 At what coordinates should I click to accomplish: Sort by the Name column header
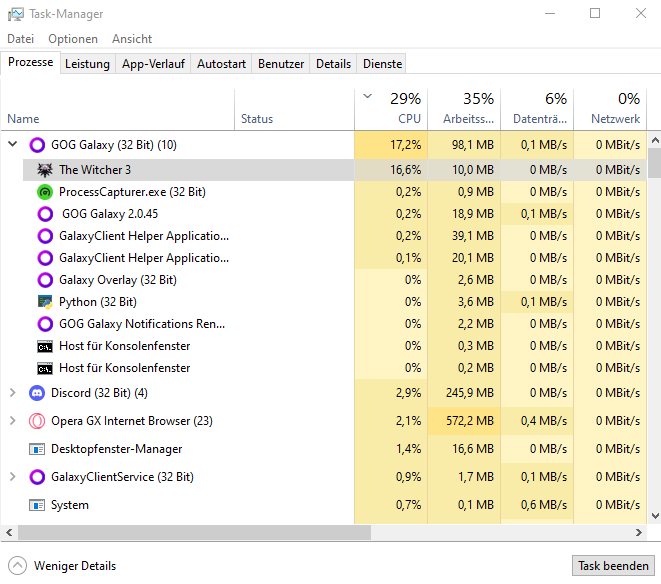[x=118, y=110]
